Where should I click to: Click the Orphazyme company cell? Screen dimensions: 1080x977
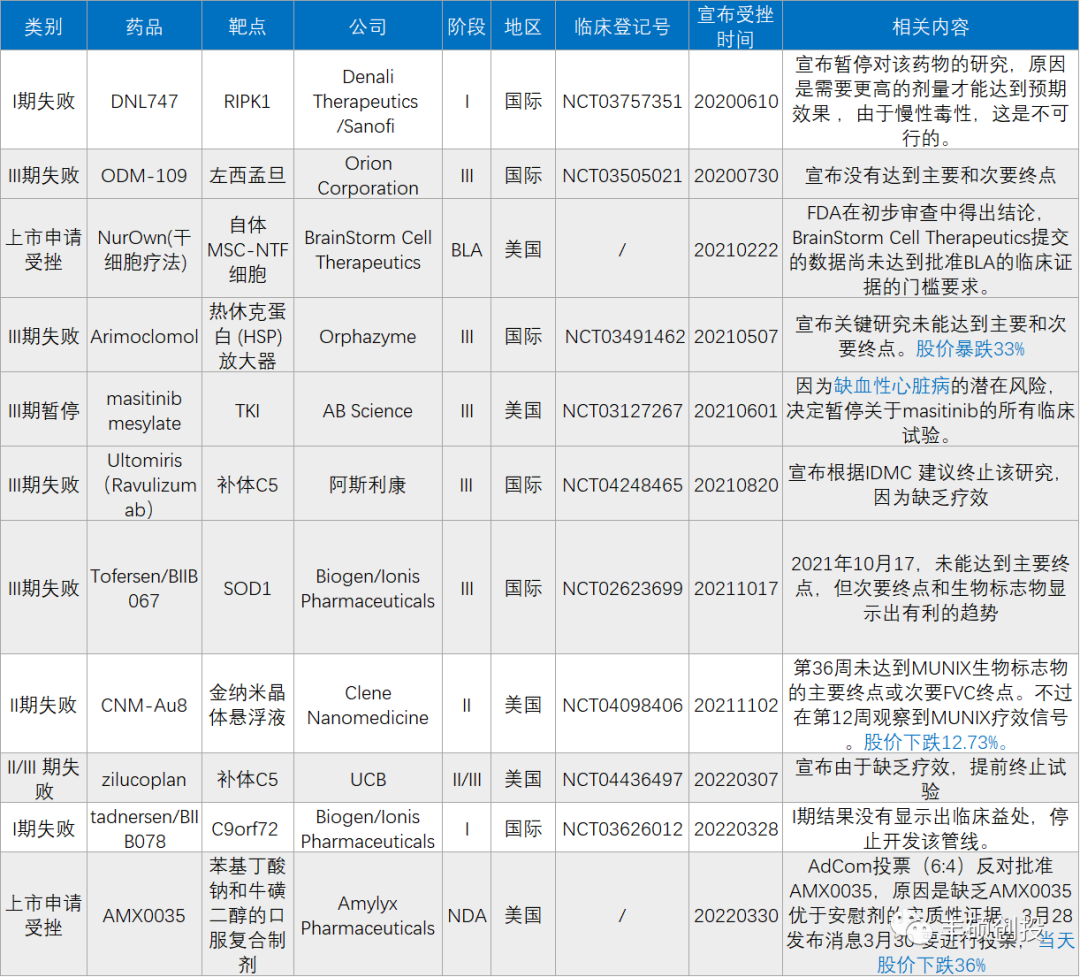click(x=368, y=336)
